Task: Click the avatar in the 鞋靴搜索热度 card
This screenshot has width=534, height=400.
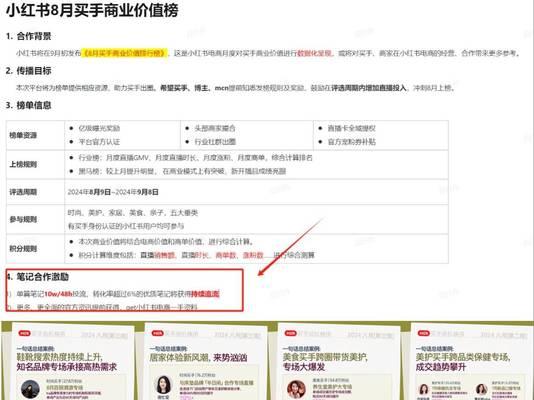Action: pyautogui.click(x=30, y=389)
